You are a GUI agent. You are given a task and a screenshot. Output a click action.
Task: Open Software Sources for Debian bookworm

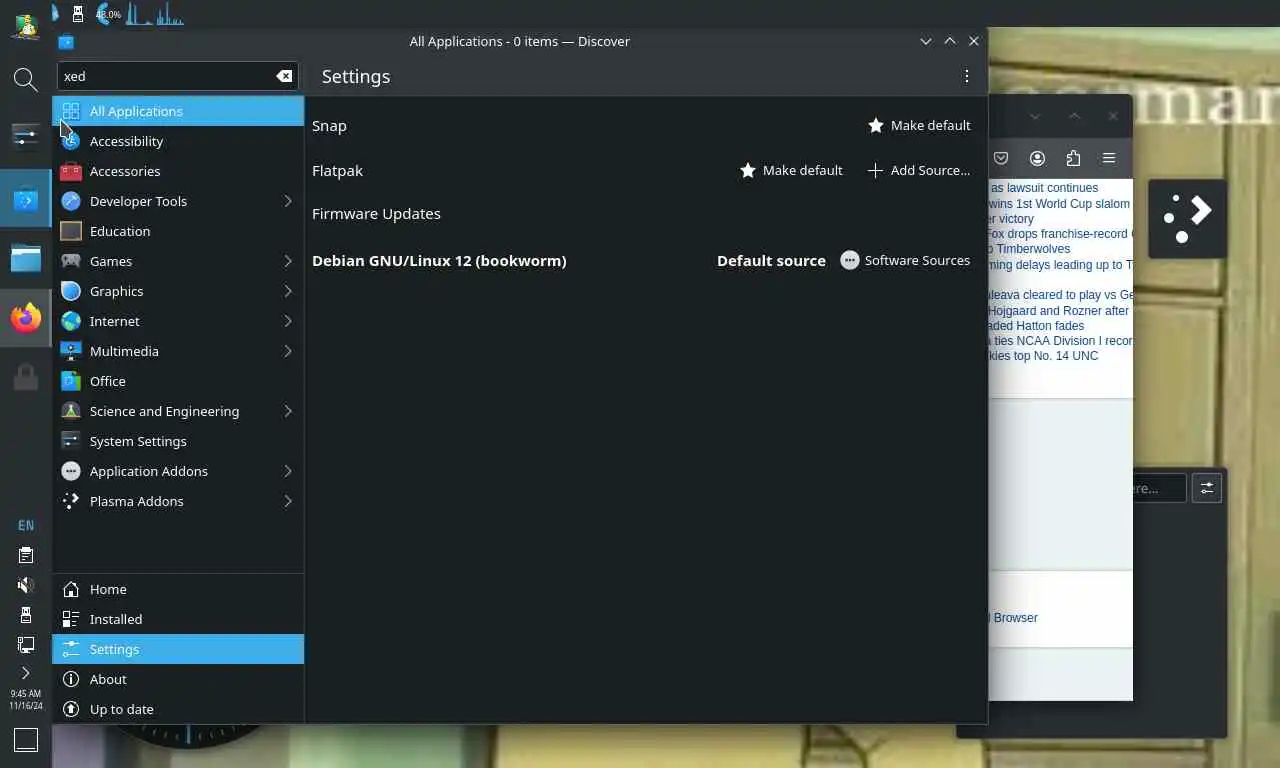[906, 260]
